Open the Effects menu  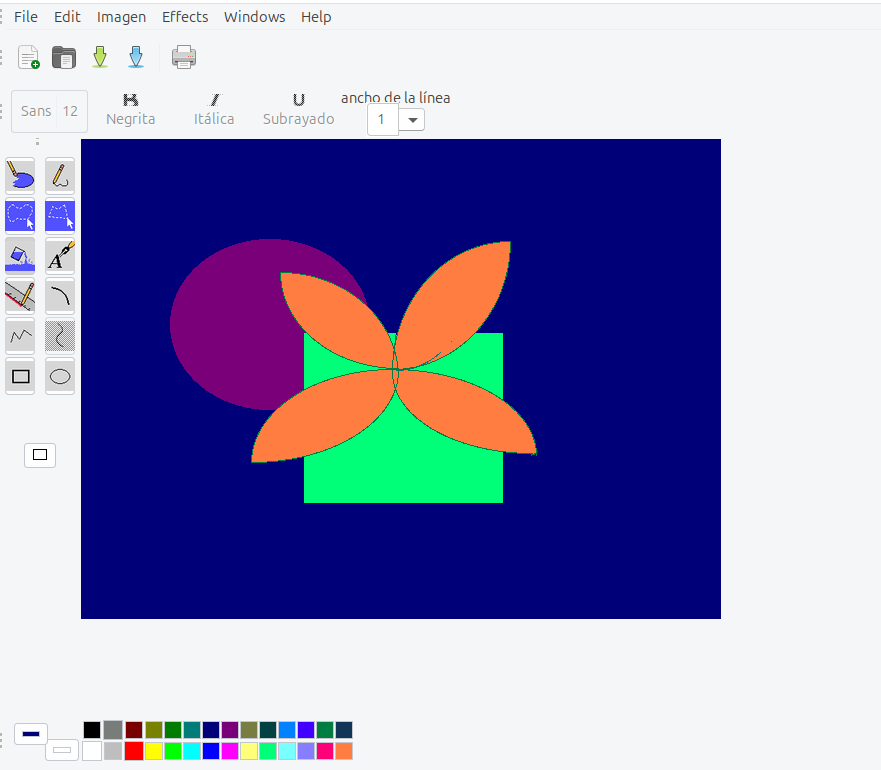point(185,17)
